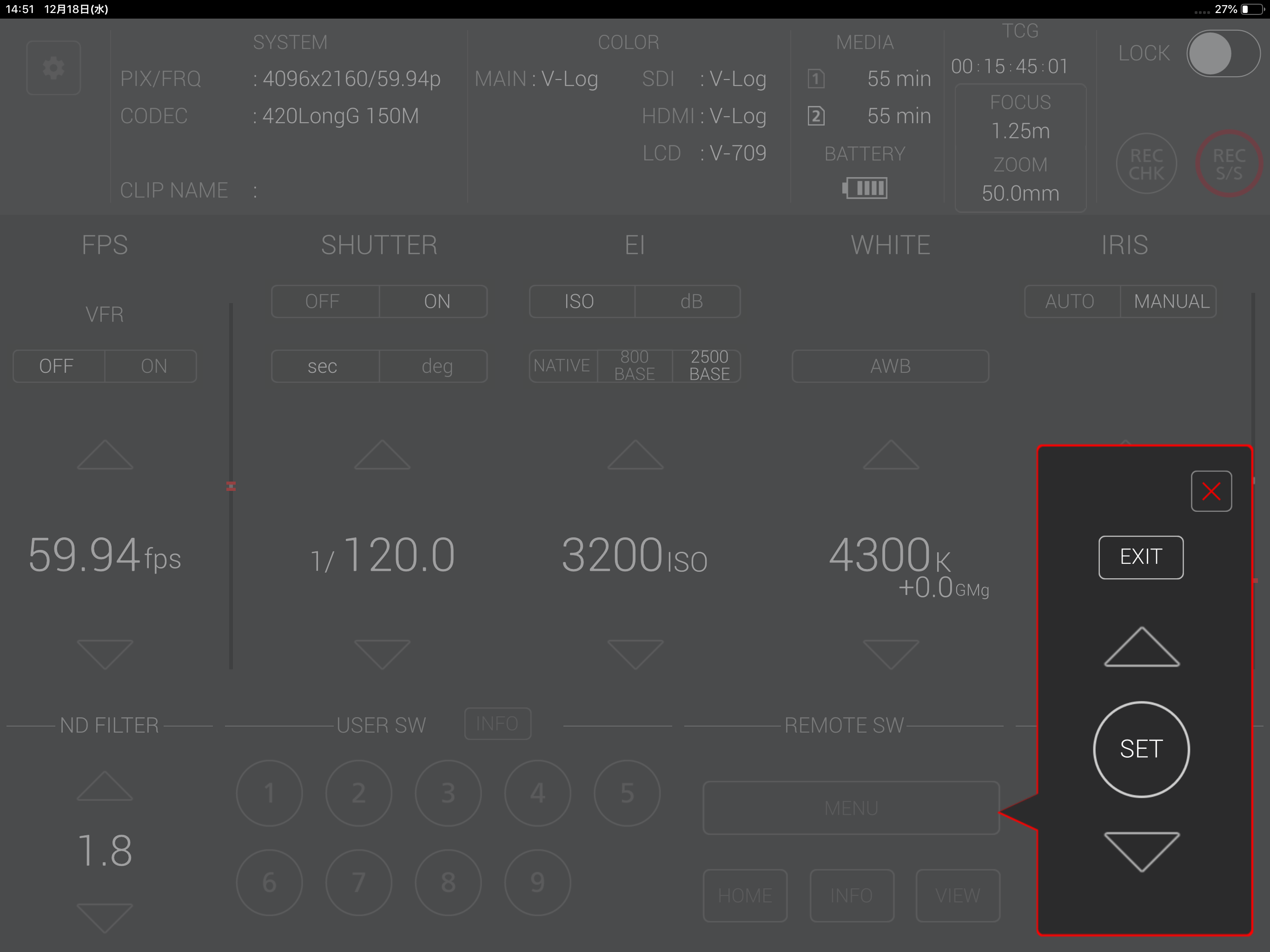
Task: Tap the REC CHK round button
Action: pos(1146,164)
